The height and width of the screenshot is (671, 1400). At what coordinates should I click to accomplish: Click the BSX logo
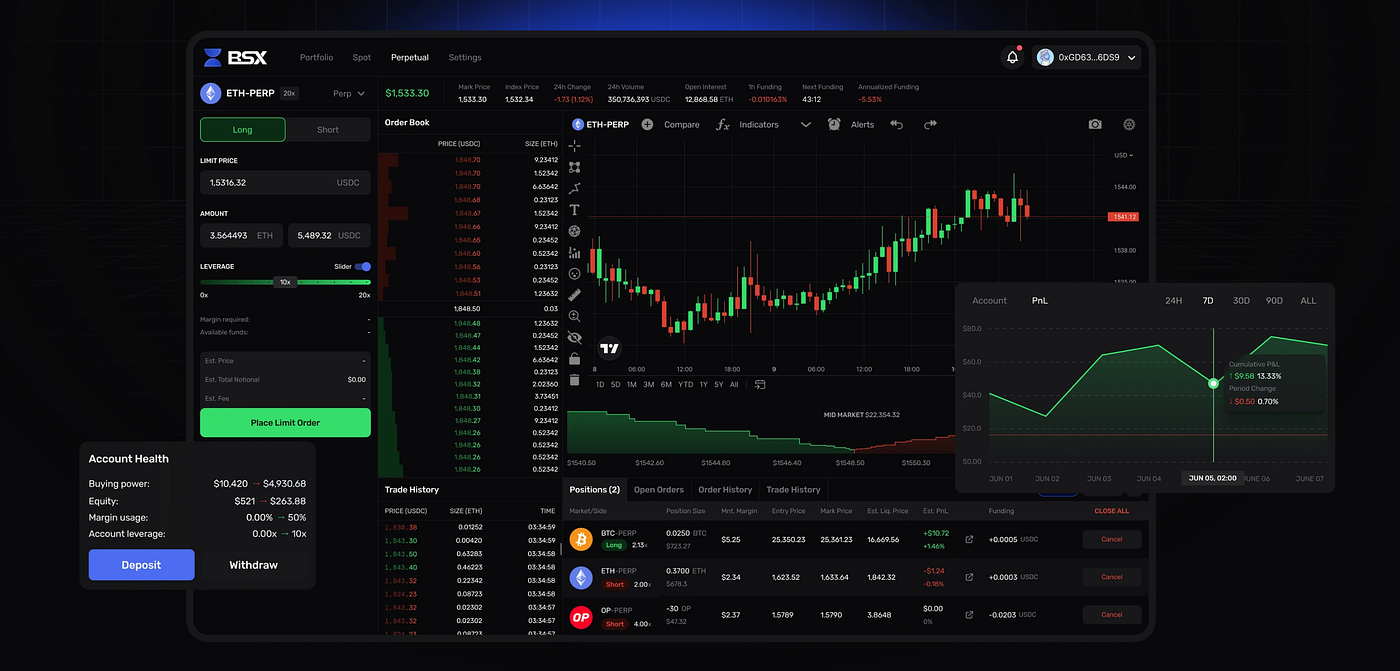pyautogui.click(x=236, y=57)
